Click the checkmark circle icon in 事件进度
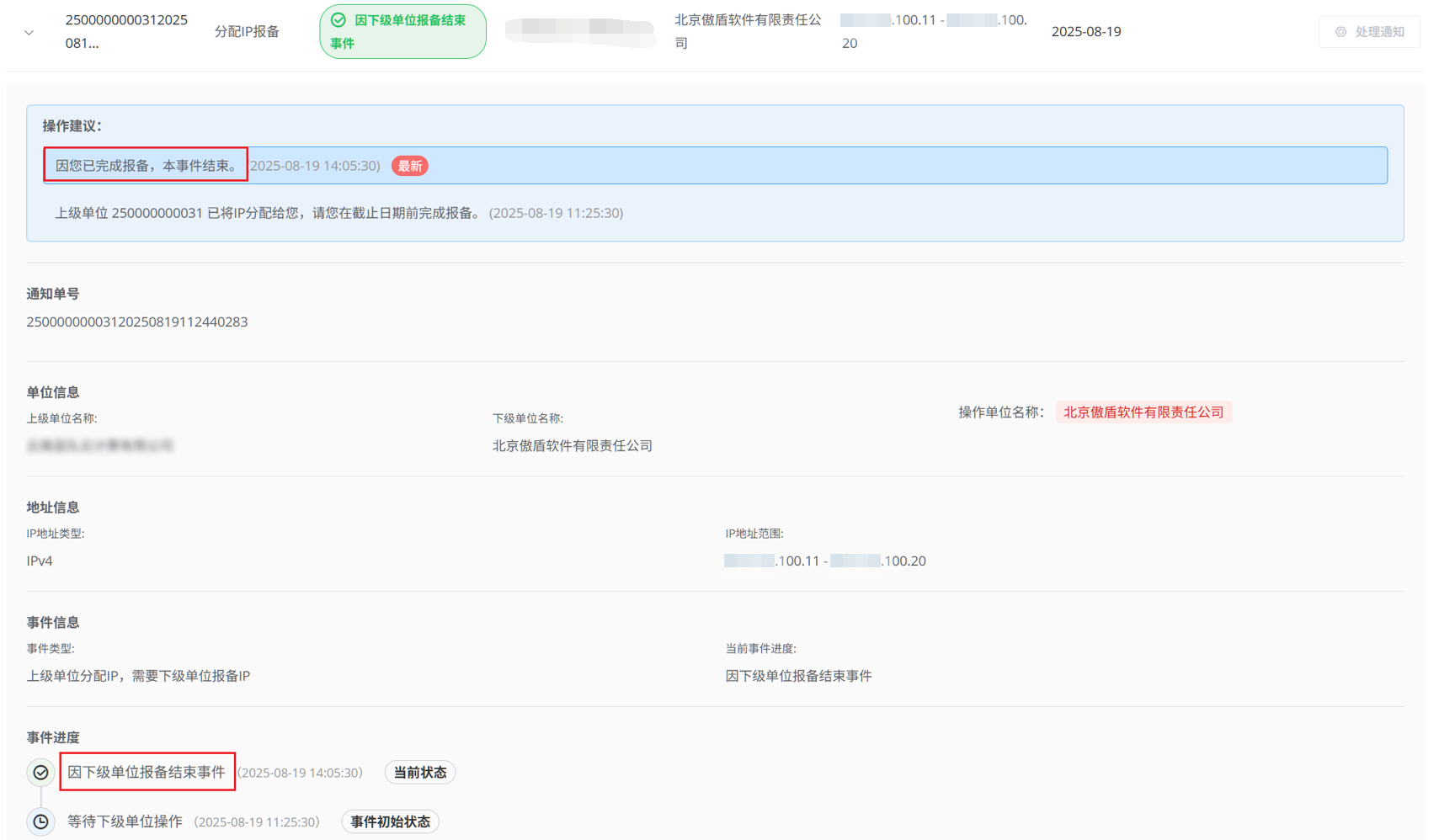1439x840 pixels. coord(40,772)
